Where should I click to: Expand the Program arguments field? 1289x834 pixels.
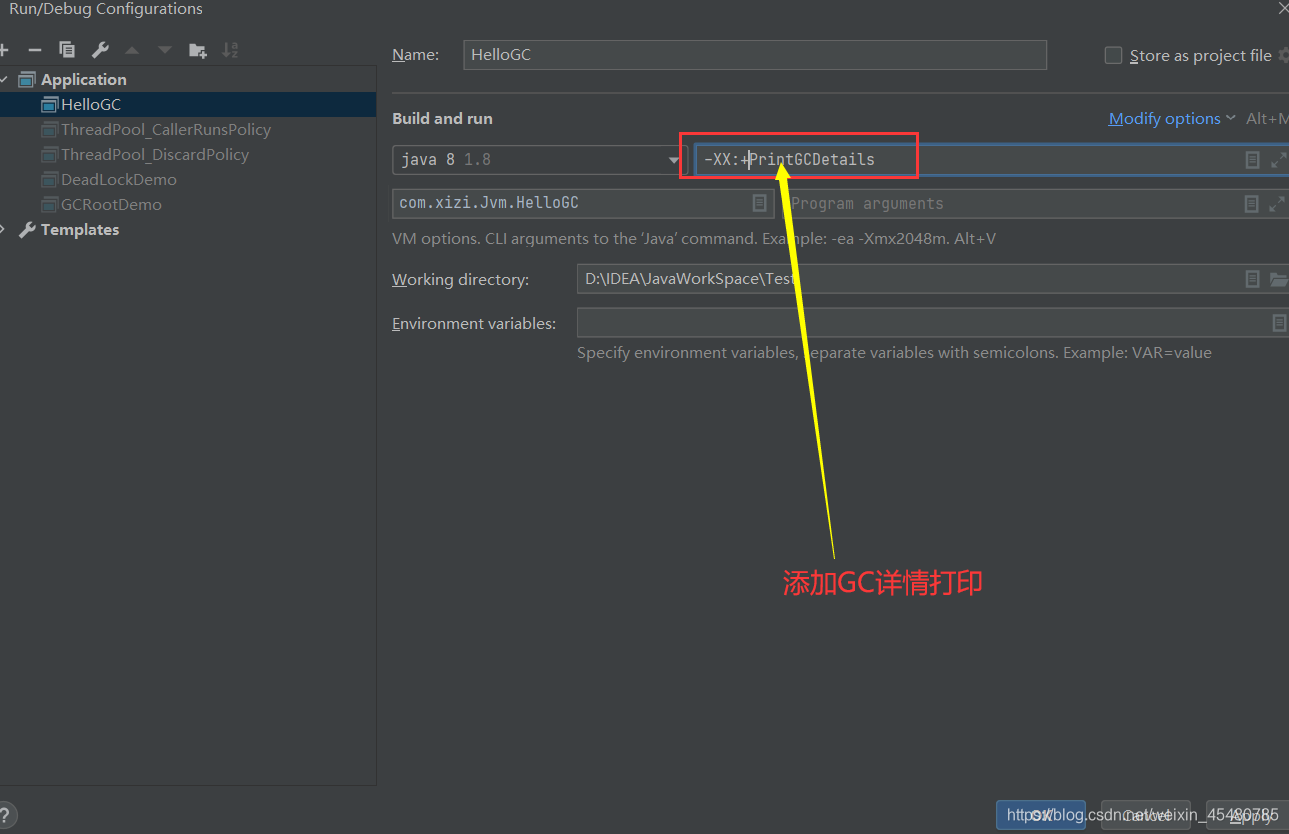pyautogui.click(x=1277, y=204)
